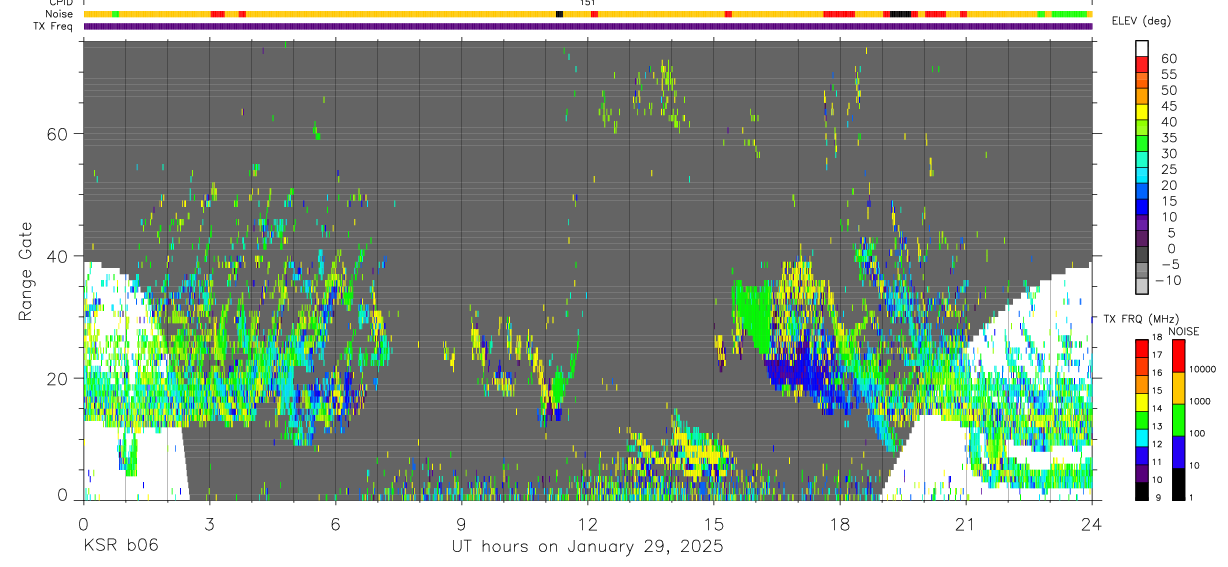Click the orange segment of NOISE scale
This screenshot has width=1228, height=567.
(1178, 388)
